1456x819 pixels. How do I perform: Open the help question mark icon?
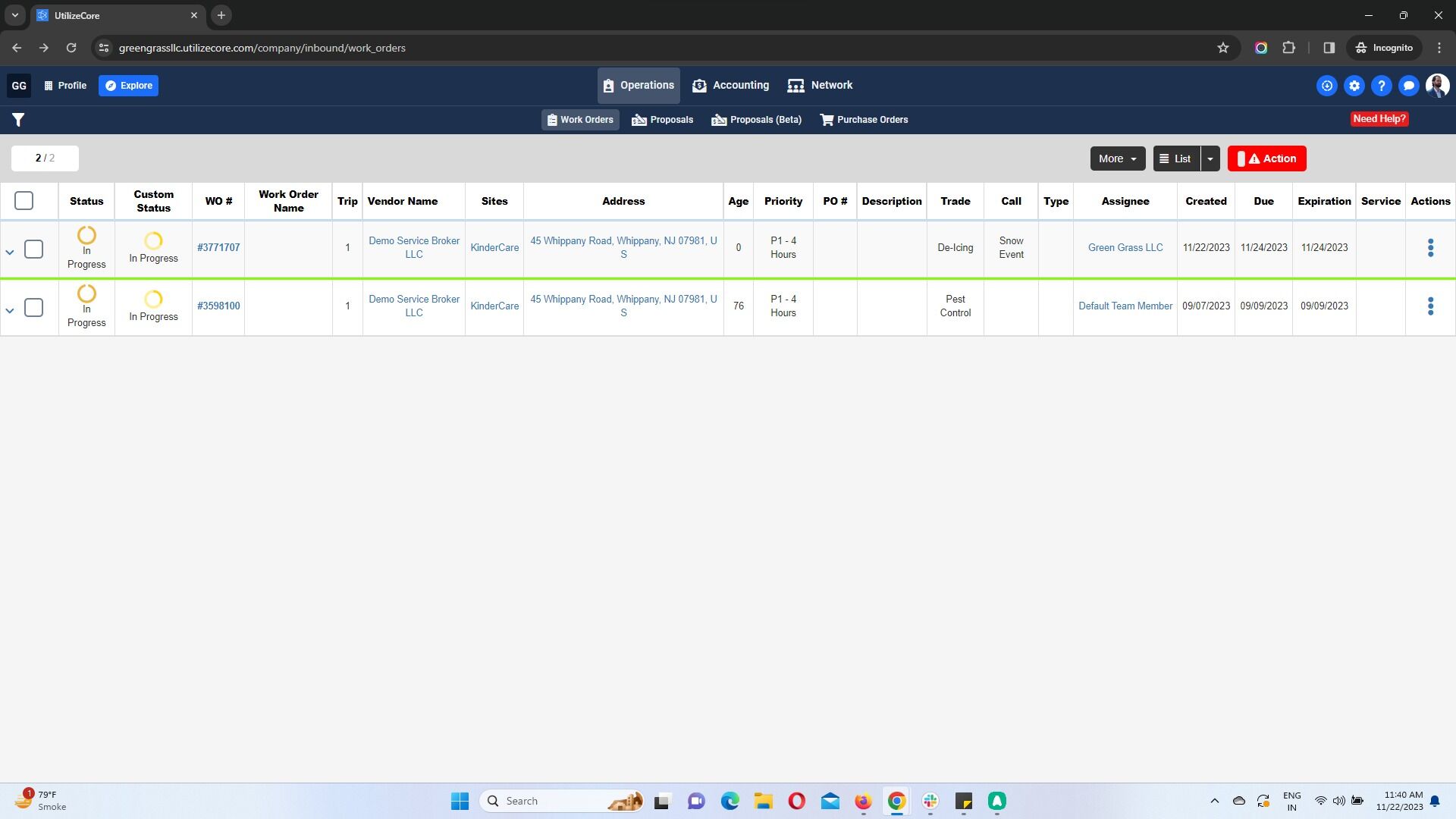(1382, 86)
